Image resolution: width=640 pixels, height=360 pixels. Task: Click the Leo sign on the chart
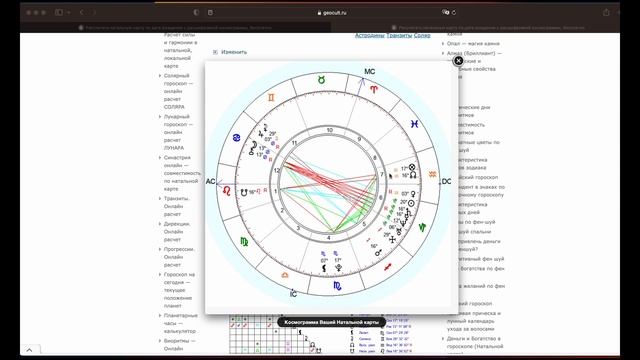click(227, 191)
